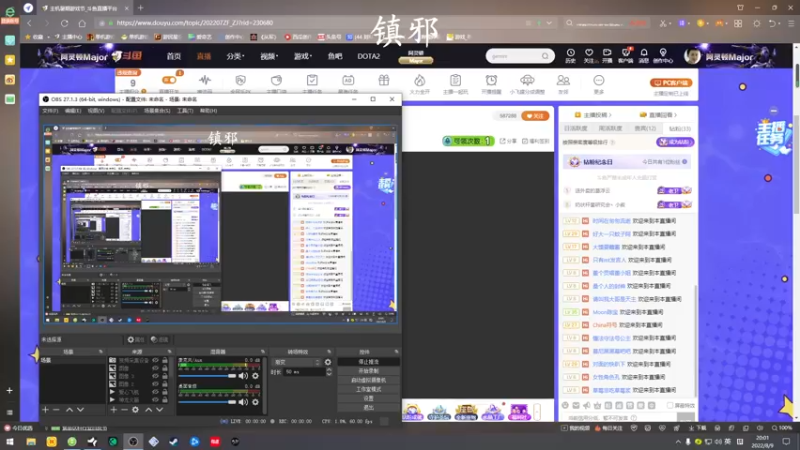Click 工作室模式 in OBS controls
The width and height of the screenshot is (800, 450).
coord(368,389)
